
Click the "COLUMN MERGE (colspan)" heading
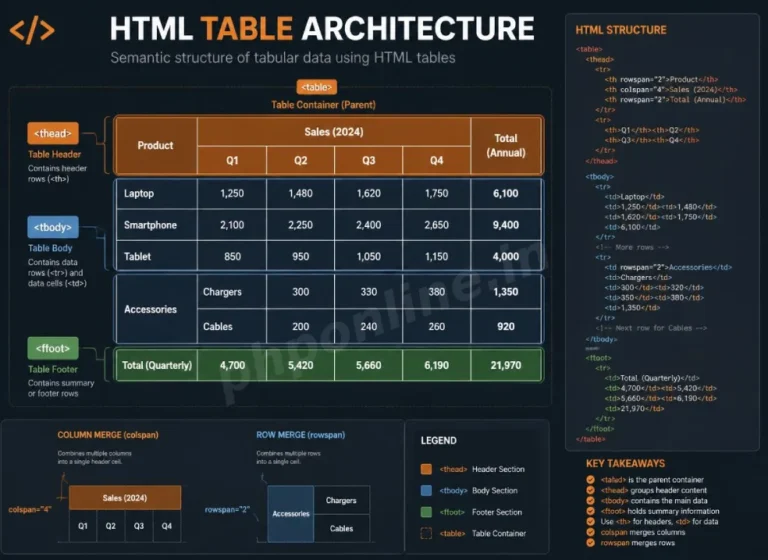pos(108,435)
